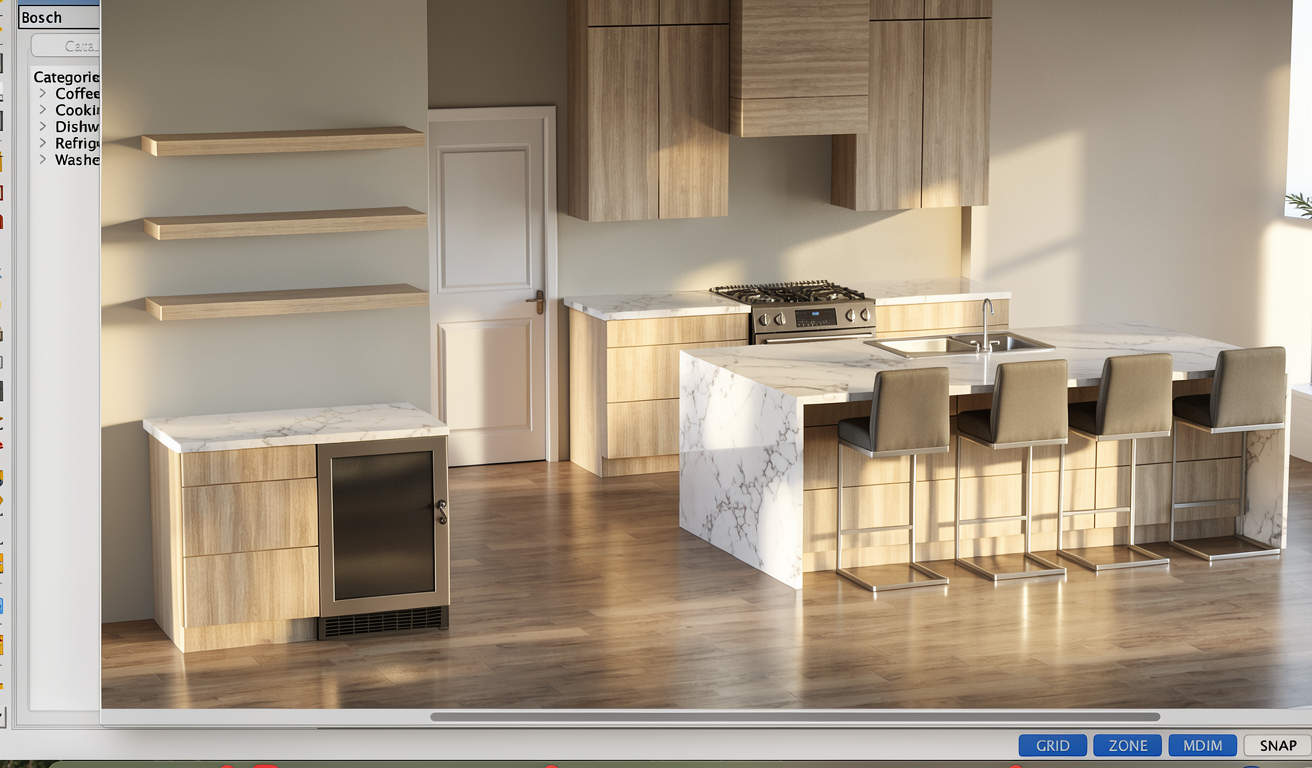Viewport: 1312px width, 768px height.
Task: Expand the Coffee category arrow
Action: click(x=43, y=93)
